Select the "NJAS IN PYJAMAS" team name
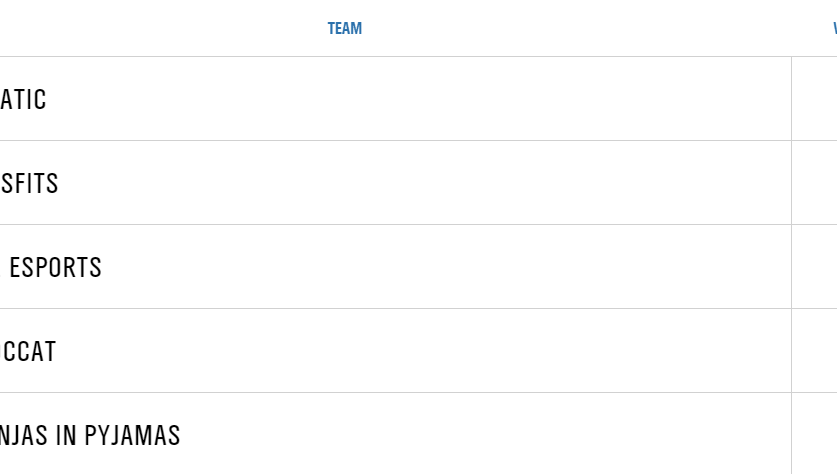The image size is (837, 474). click(x=90, y=436)
